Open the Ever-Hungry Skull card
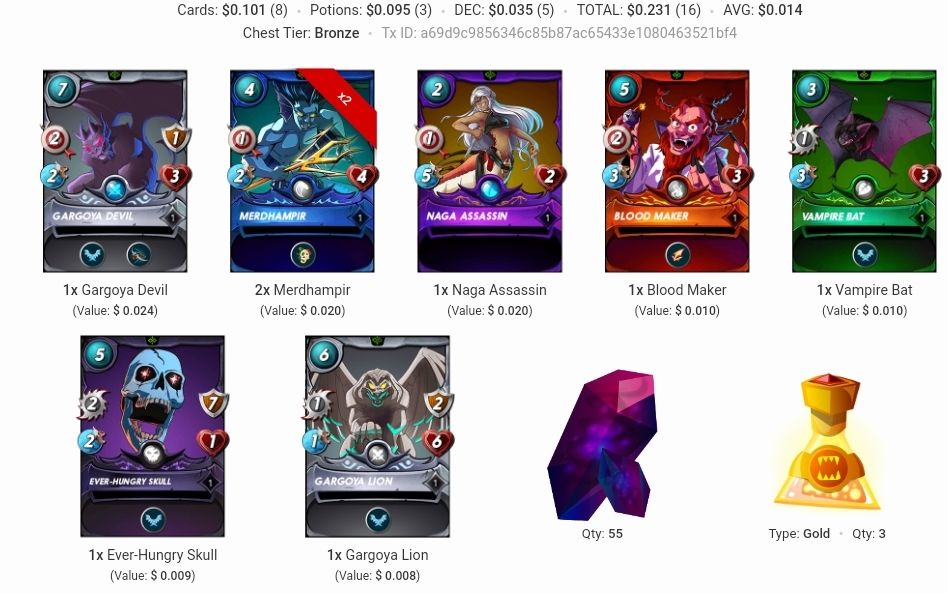 (x=152, y=436)
